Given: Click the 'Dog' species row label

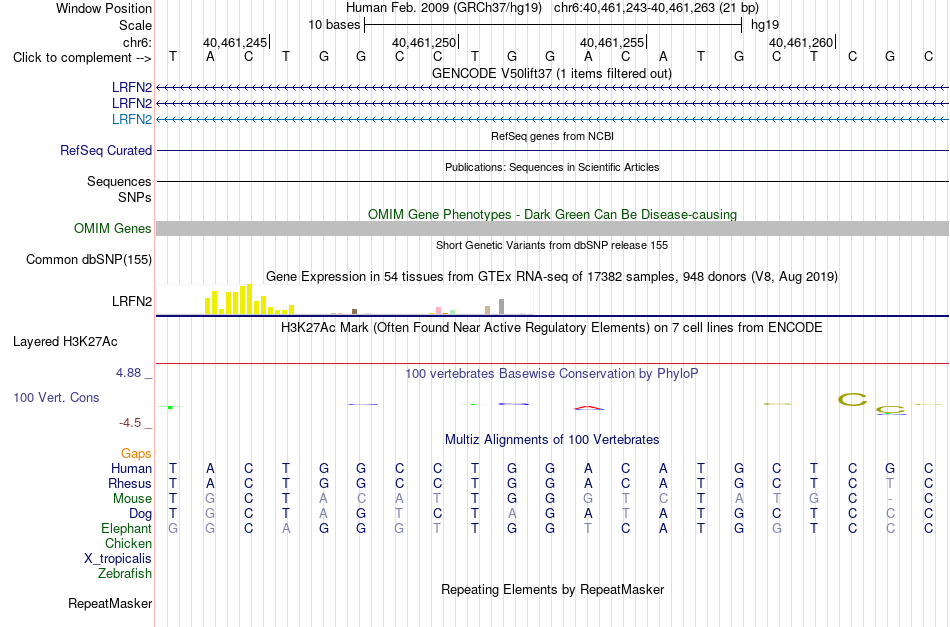Looking at the screenshot, I should pyautogui.click(x=140, y=514).
